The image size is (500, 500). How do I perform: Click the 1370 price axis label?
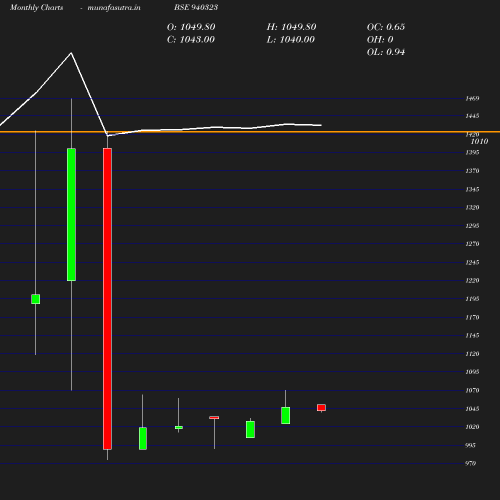[472, 171]
